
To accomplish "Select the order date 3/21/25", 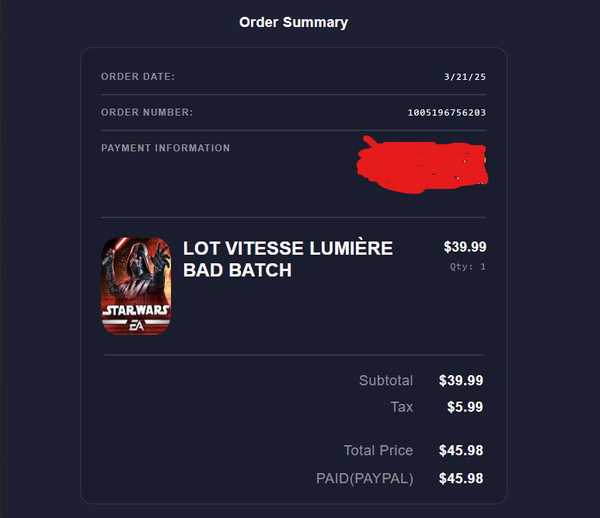I will (465, 77).
